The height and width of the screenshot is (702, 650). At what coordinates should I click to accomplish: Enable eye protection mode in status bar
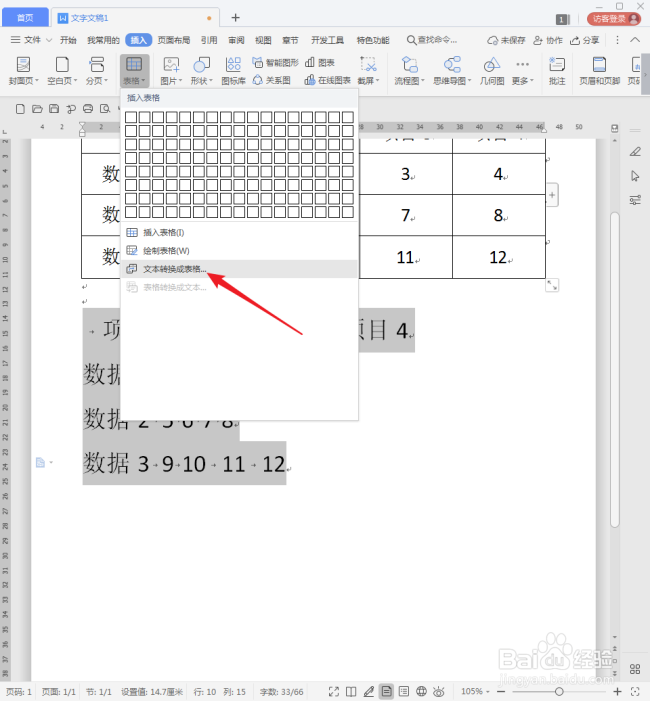coord(439,692)
